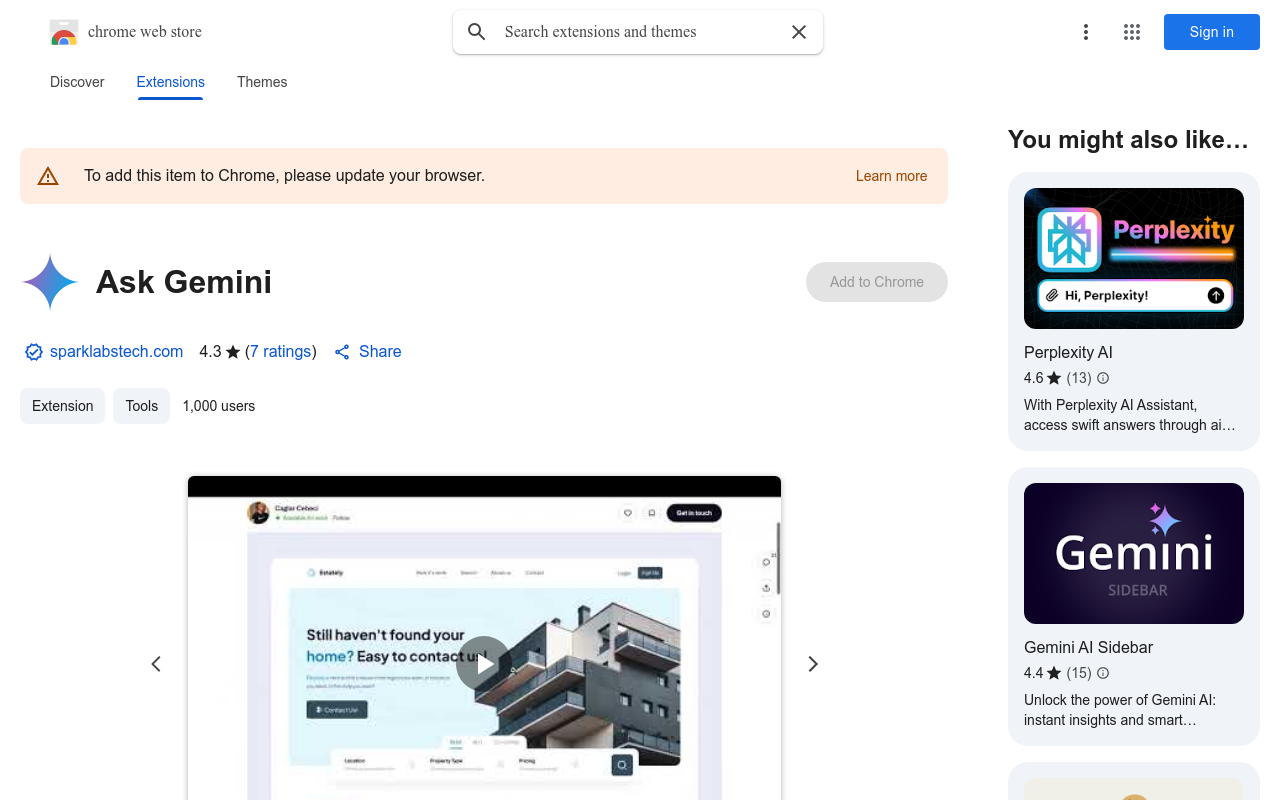
Task: Click the You might also like heading
Action: click(1128, 139)
